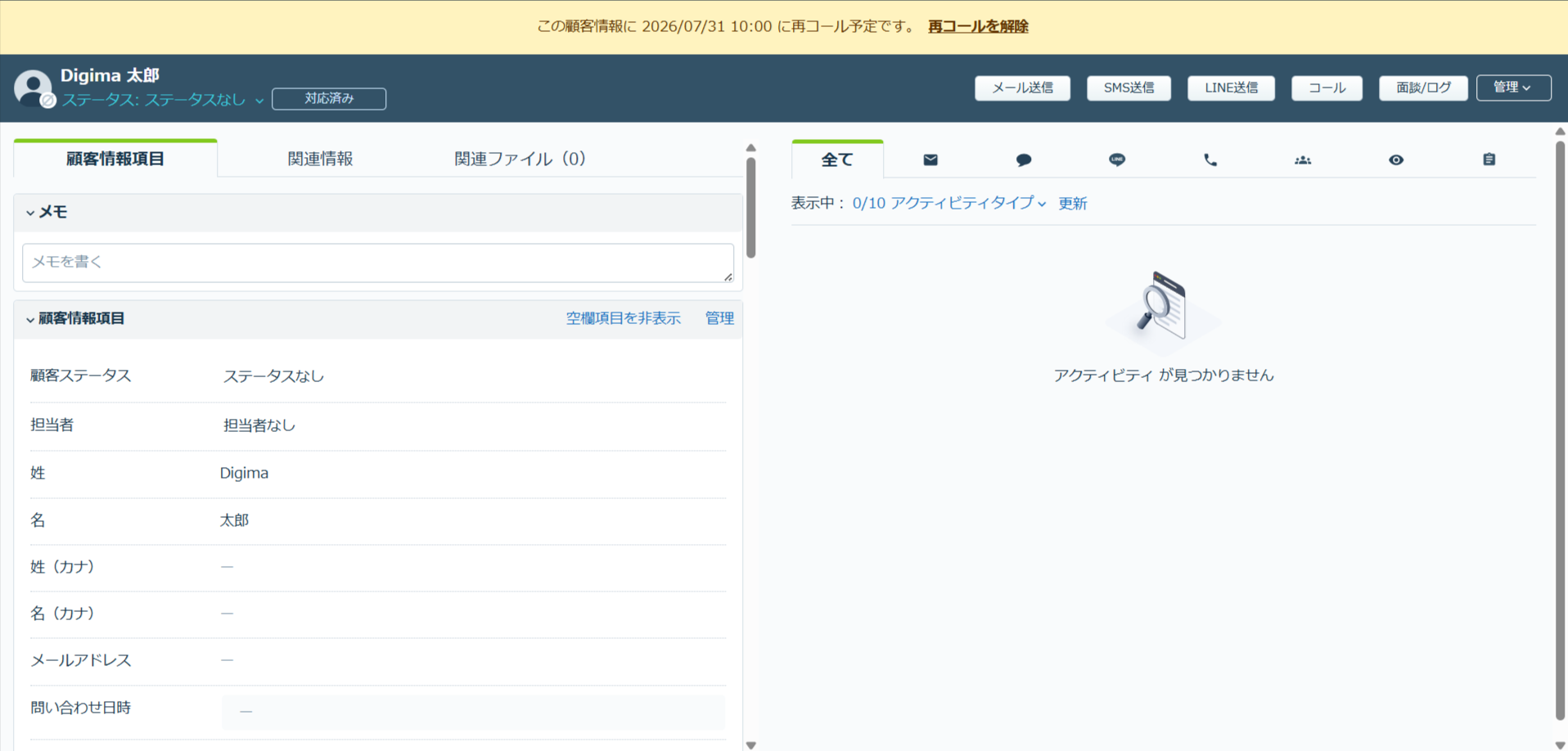Image resolution: width=1568 pixels, height=751 pixels.
Task: Open the phone call activity tab
Action: click(1210, 160)
